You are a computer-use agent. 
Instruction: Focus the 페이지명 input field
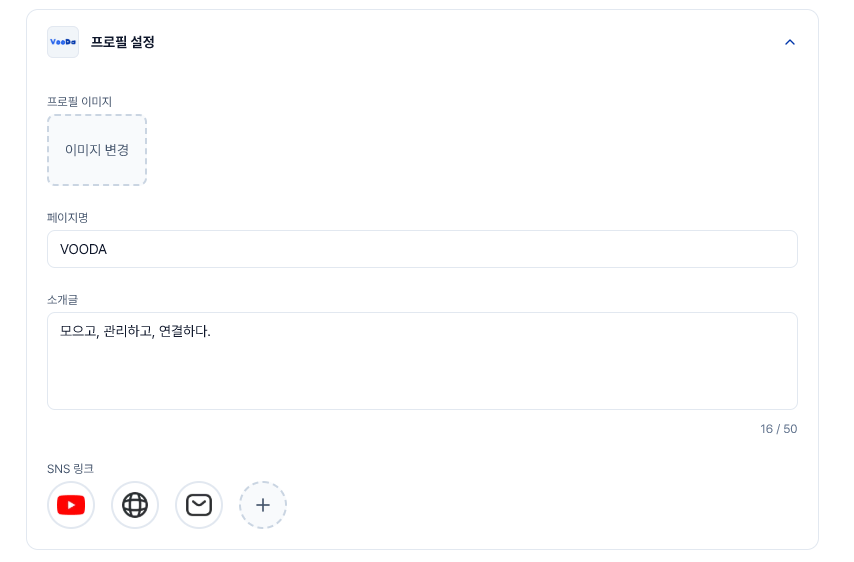point(422,249)
